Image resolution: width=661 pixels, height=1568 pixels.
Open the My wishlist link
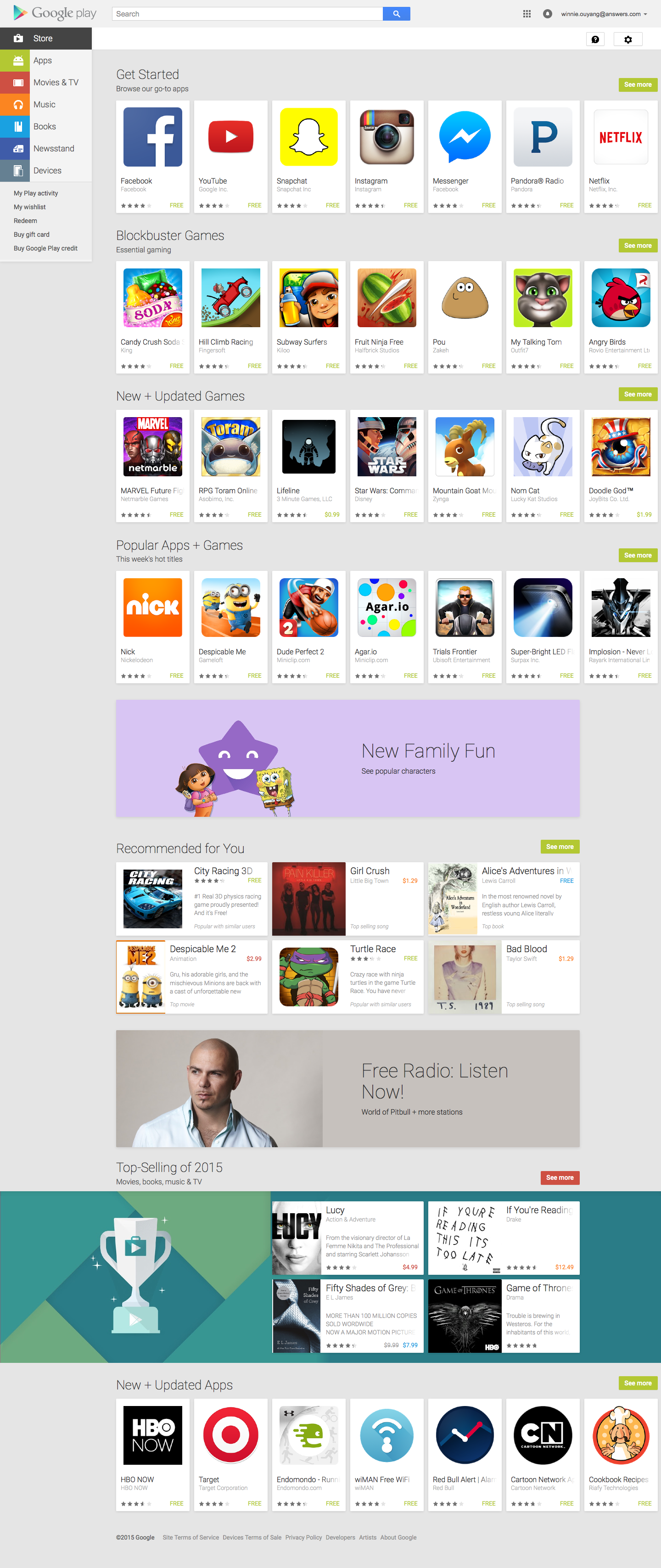(x=30, y=207)
